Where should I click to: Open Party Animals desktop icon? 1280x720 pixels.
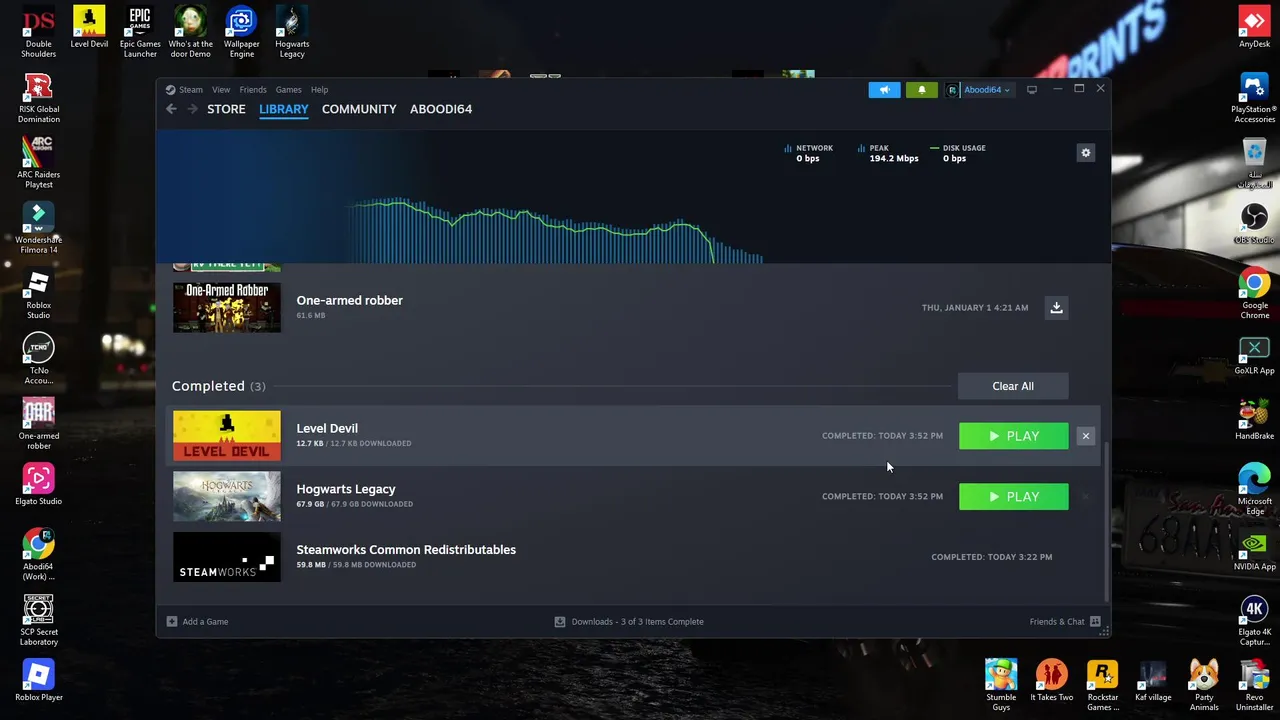pyautogui.click(x=1204, y=685)
